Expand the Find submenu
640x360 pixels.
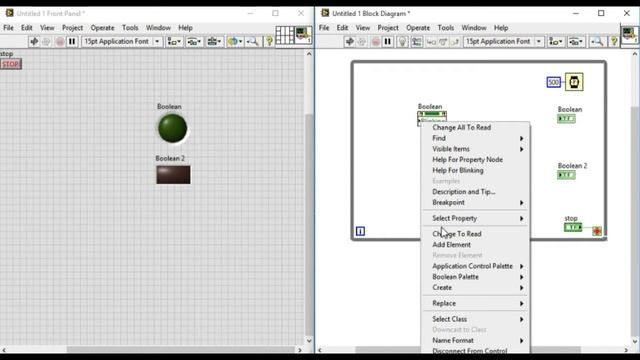(476, 138)
